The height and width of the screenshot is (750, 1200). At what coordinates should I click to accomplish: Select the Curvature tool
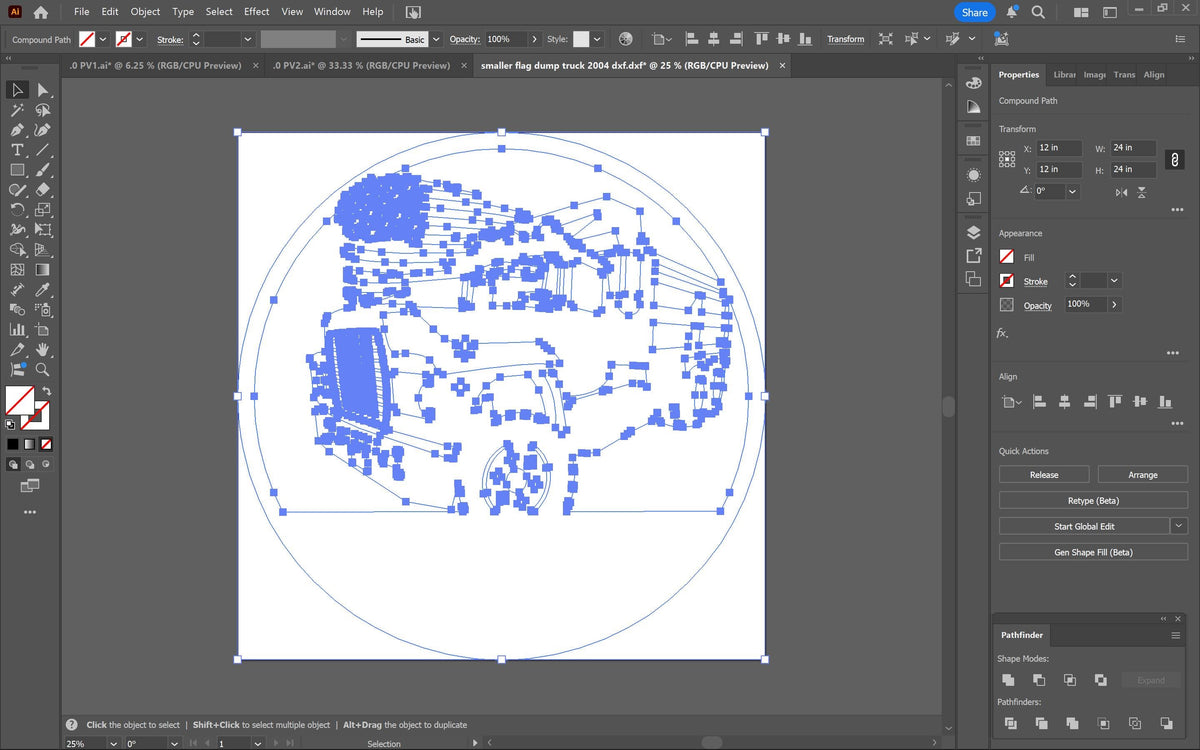43,130
